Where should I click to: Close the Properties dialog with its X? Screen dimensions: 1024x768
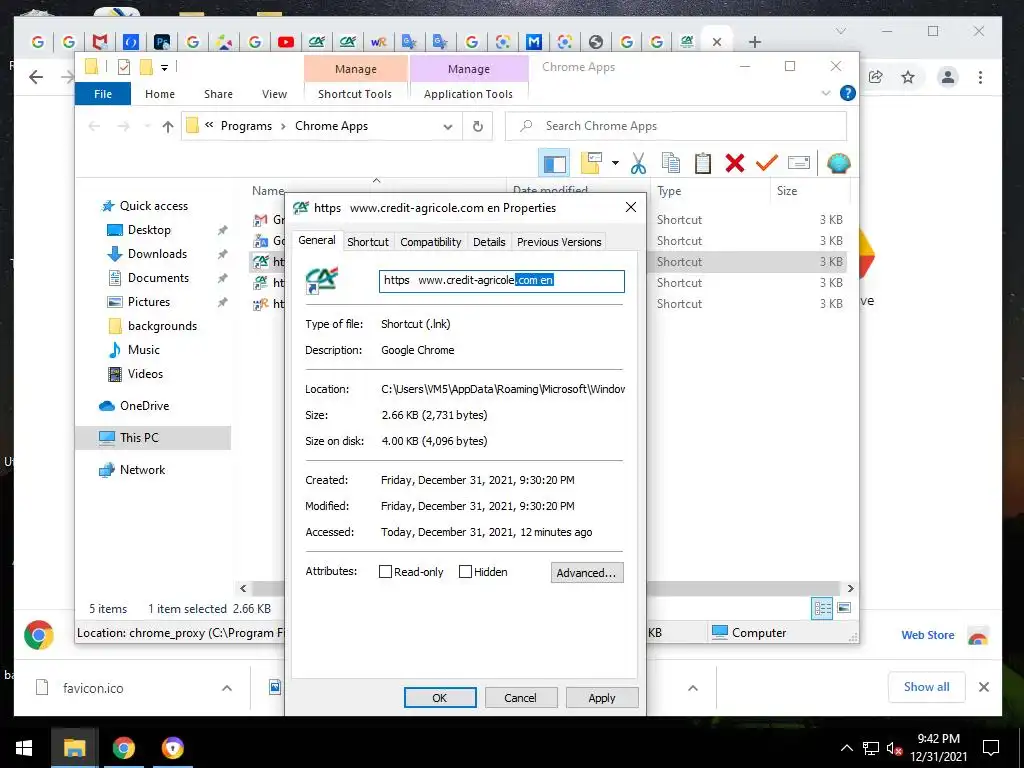(631, 208)
